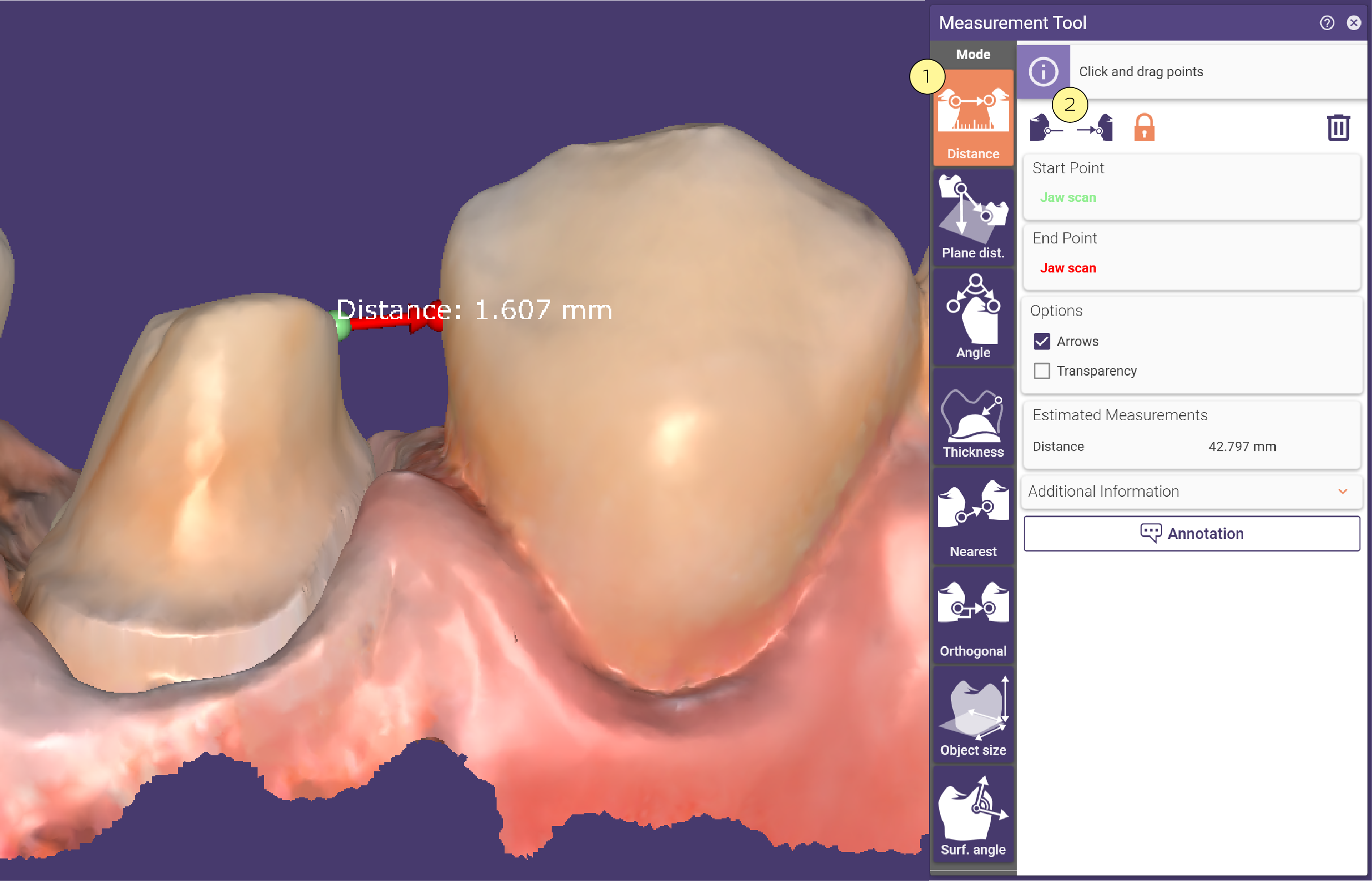Uncheck the Arrows checkbox
This screenshot has width=1372, height=881.
click(x=1041, y=342)
